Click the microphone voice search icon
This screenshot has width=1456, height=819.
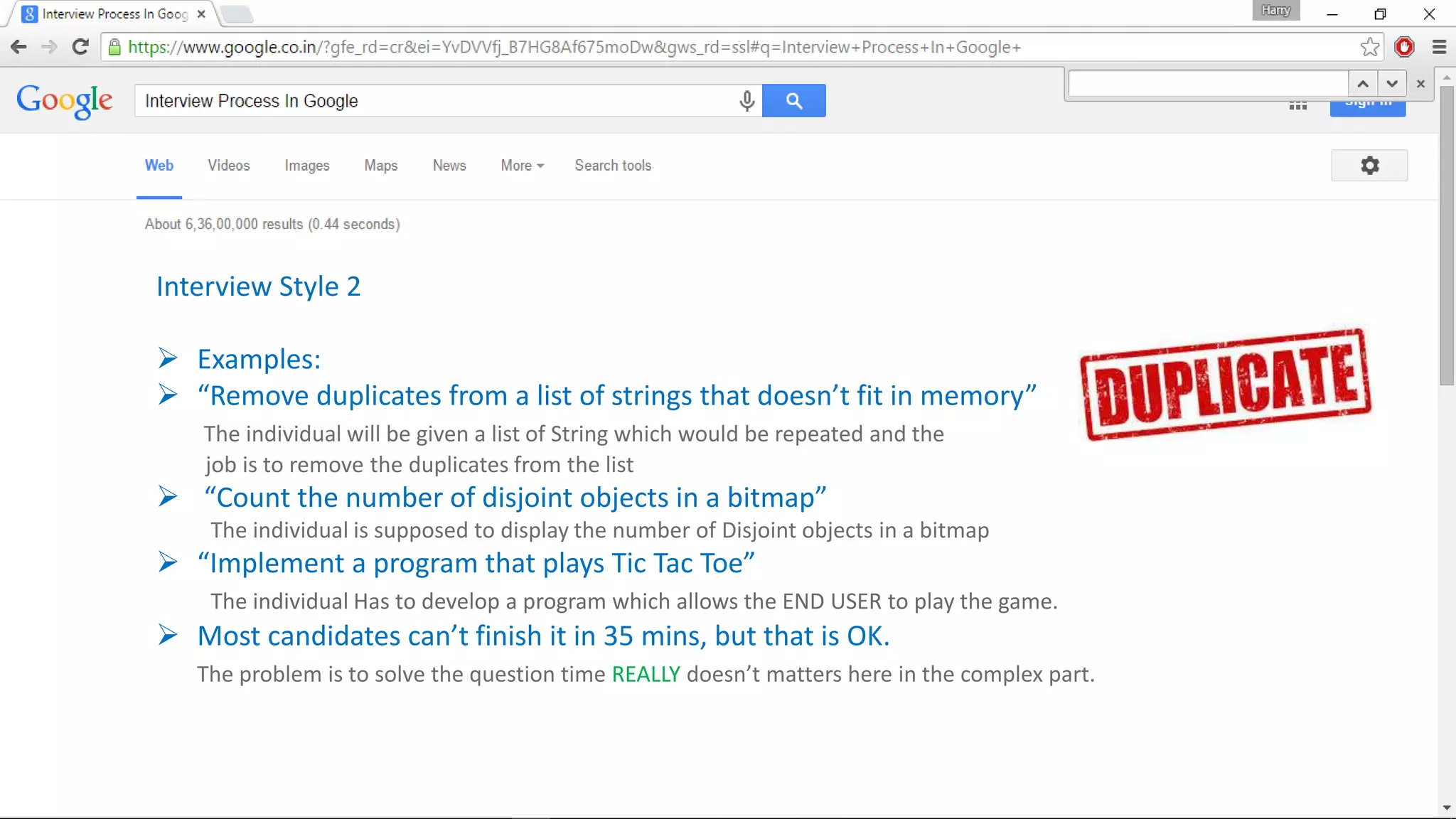[746, 101]
